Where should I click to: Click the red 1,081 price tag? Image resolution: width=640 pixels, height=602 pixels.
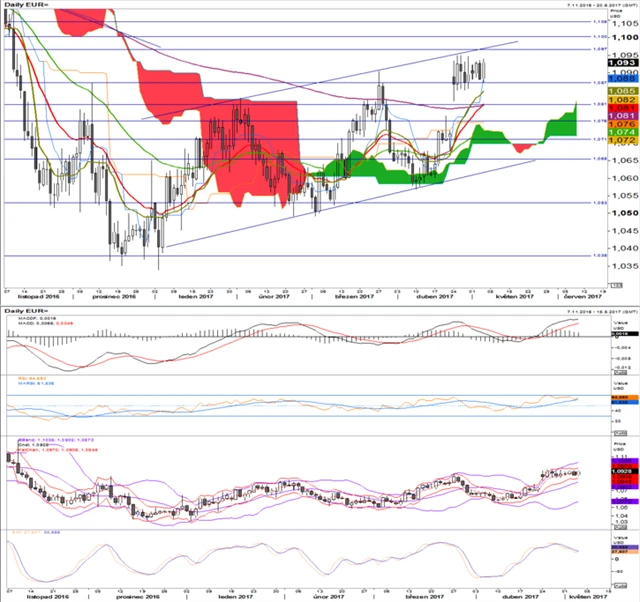pyautogui.click(x=622, y=108)
